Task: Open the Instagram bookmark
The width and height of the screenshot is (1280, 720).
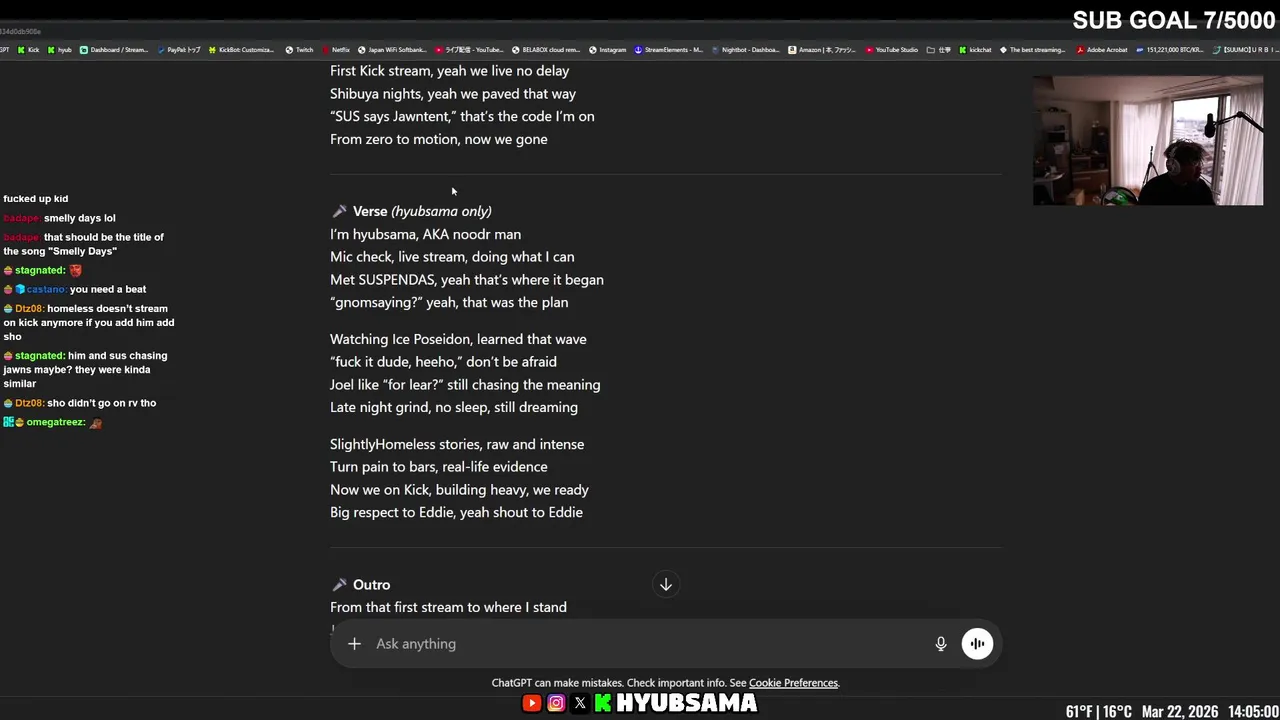Action: click(608, 50)
